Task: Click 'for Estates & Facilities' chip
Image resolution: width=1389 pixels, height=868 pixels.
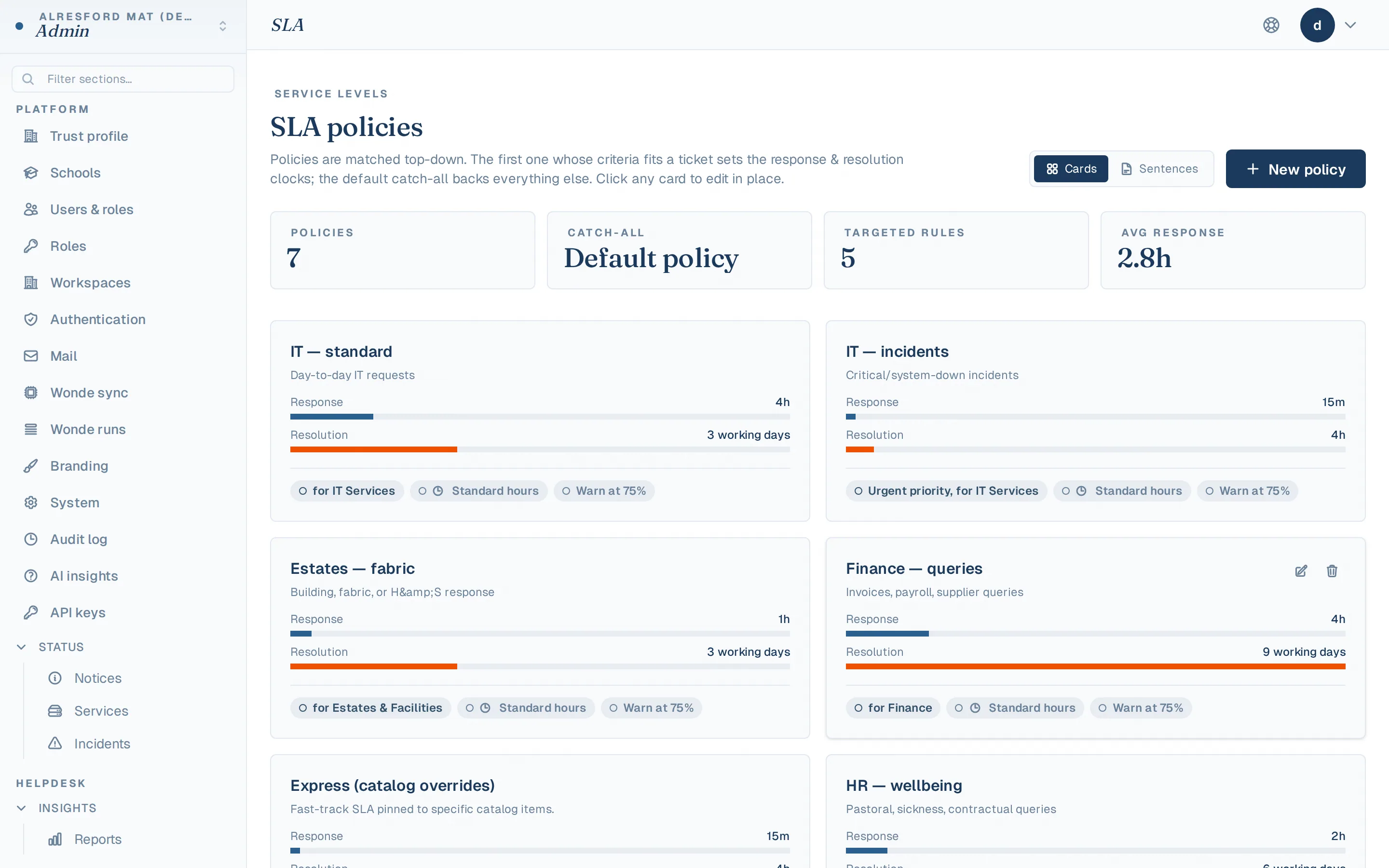Action: (x=370, y=708)
